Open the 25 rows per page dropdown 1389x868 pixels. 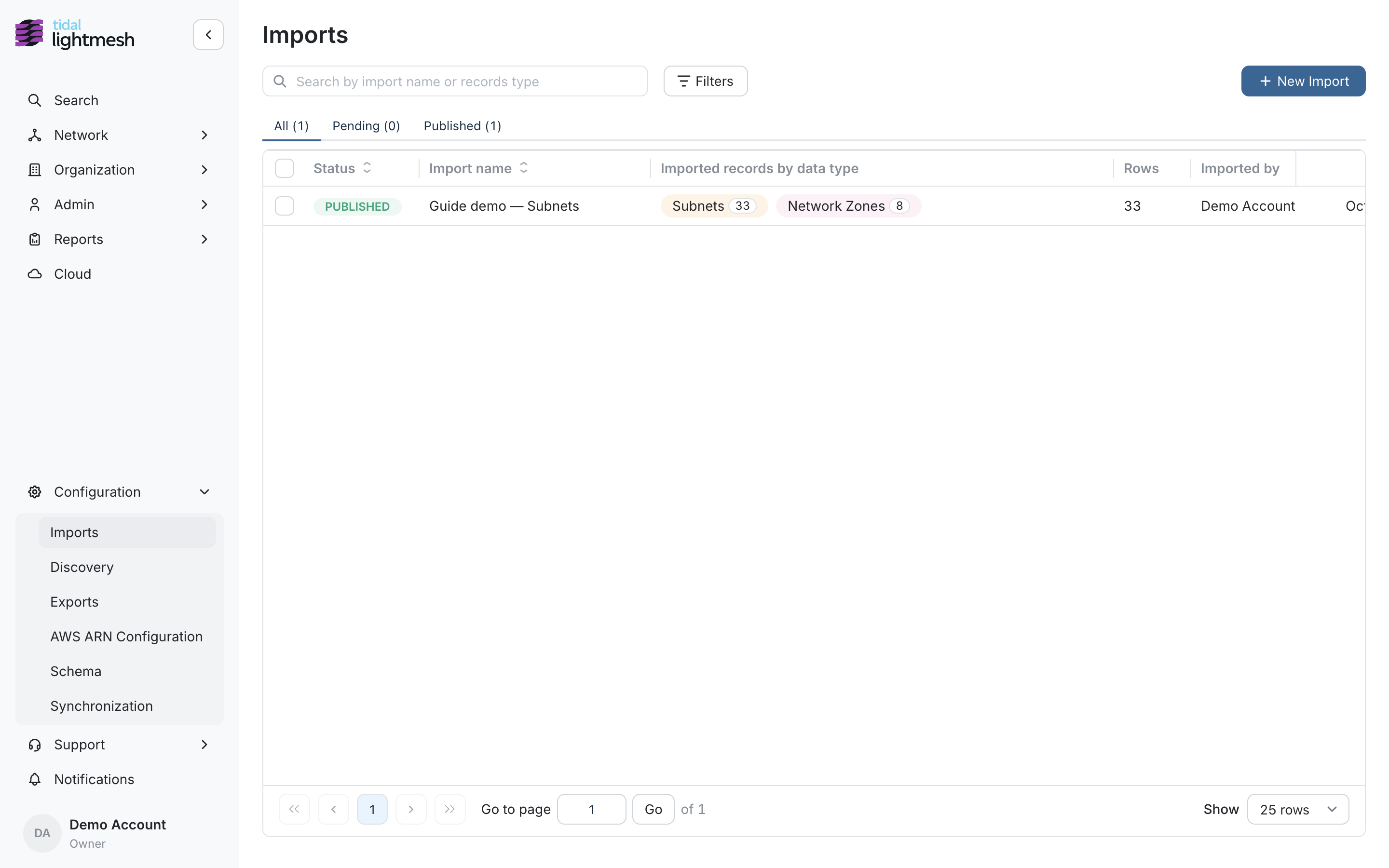1298,809
